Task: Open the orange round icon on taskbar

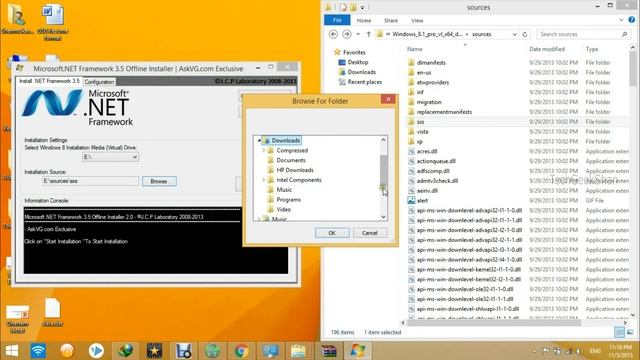Action: tap(67, 351)
